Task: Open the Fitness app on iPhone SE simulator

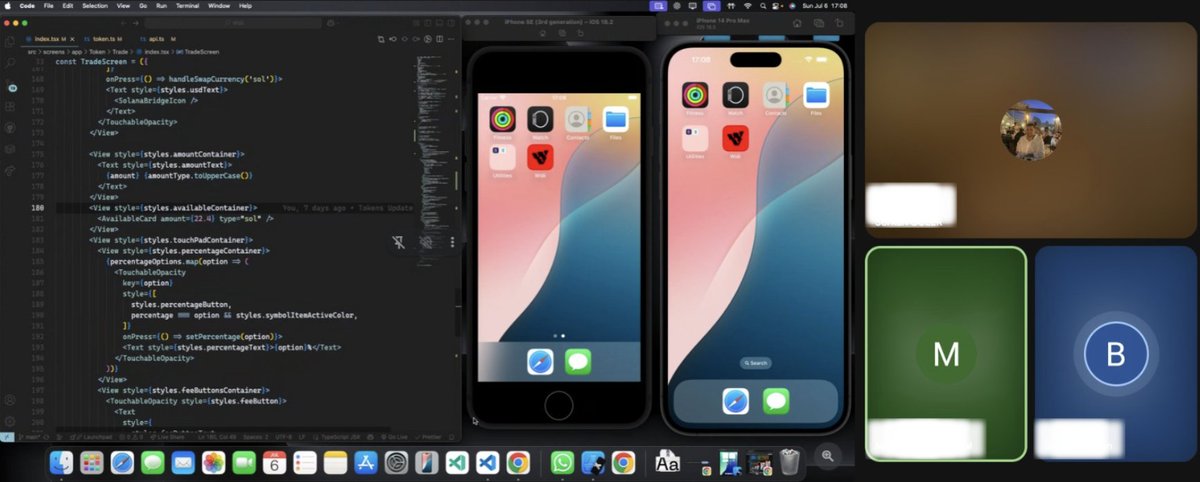Action: click(x=502, y=119)
